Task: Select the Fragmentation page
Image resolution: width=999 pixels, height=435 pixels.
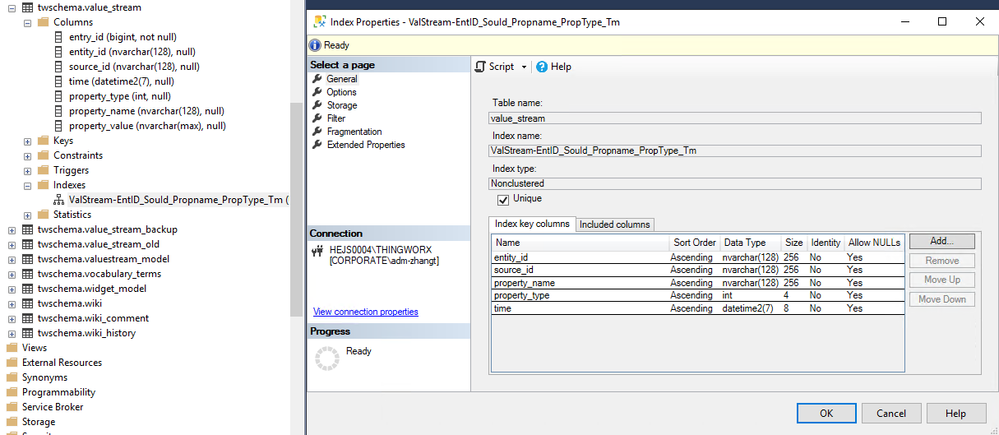Action: coord(355,131)
